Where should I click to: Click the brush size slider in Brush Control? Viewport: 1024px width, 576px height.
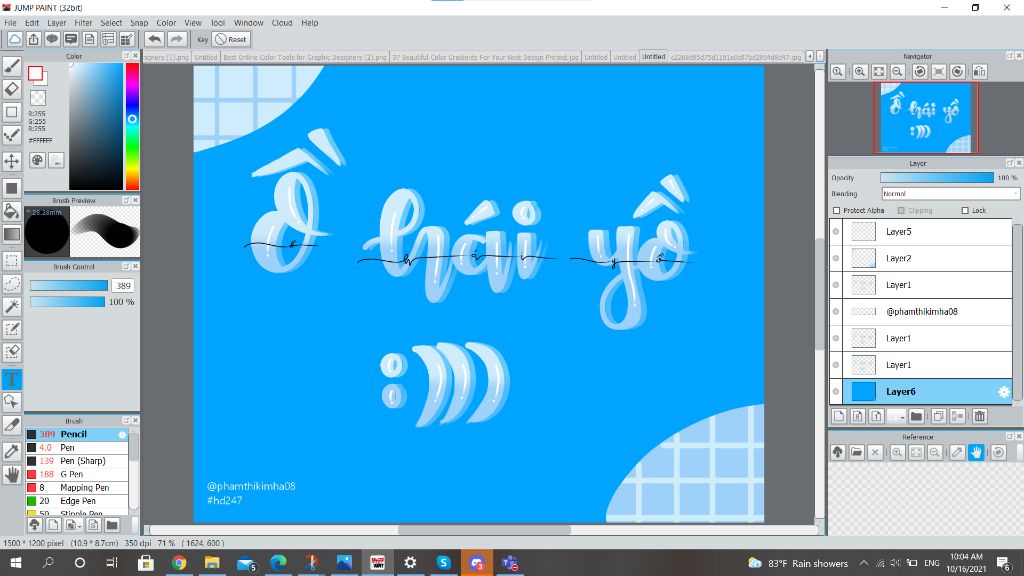pyautogui.click(x=69, y=285)
